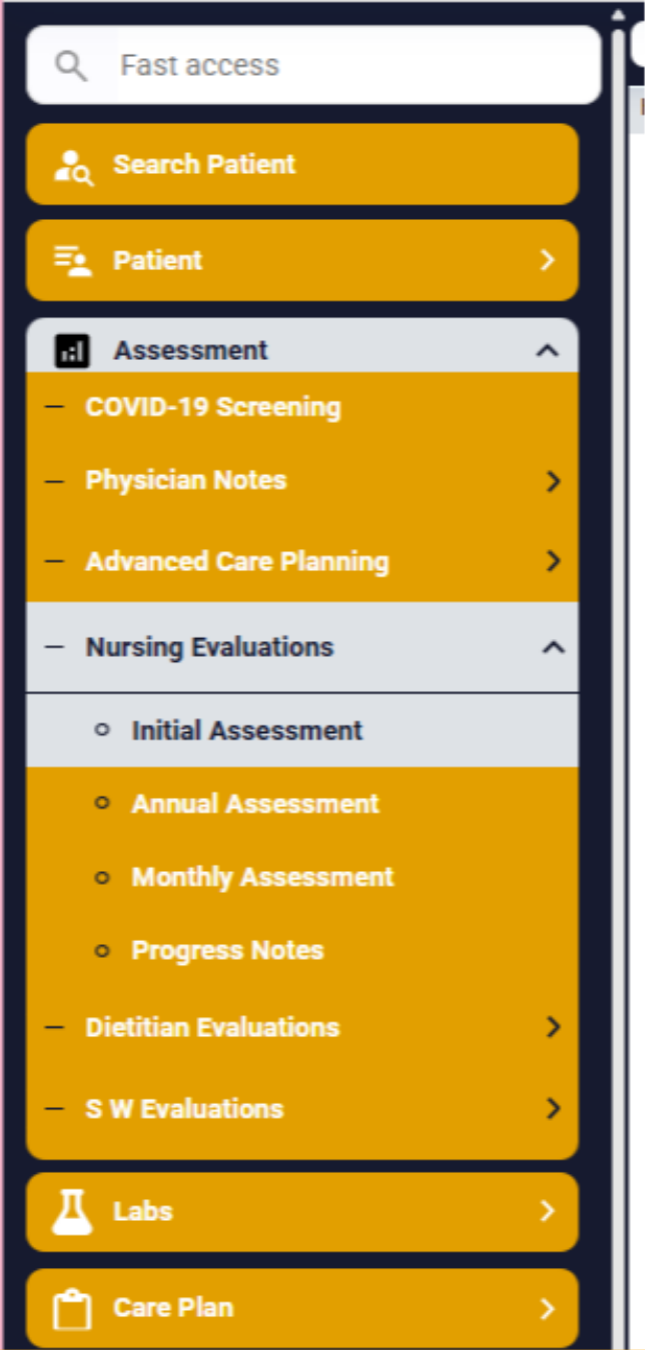The width and height of the screenshot is (645, 1350).
Task: Expand Advanced Care Planning arrow
Action: [x=553, y=561]
